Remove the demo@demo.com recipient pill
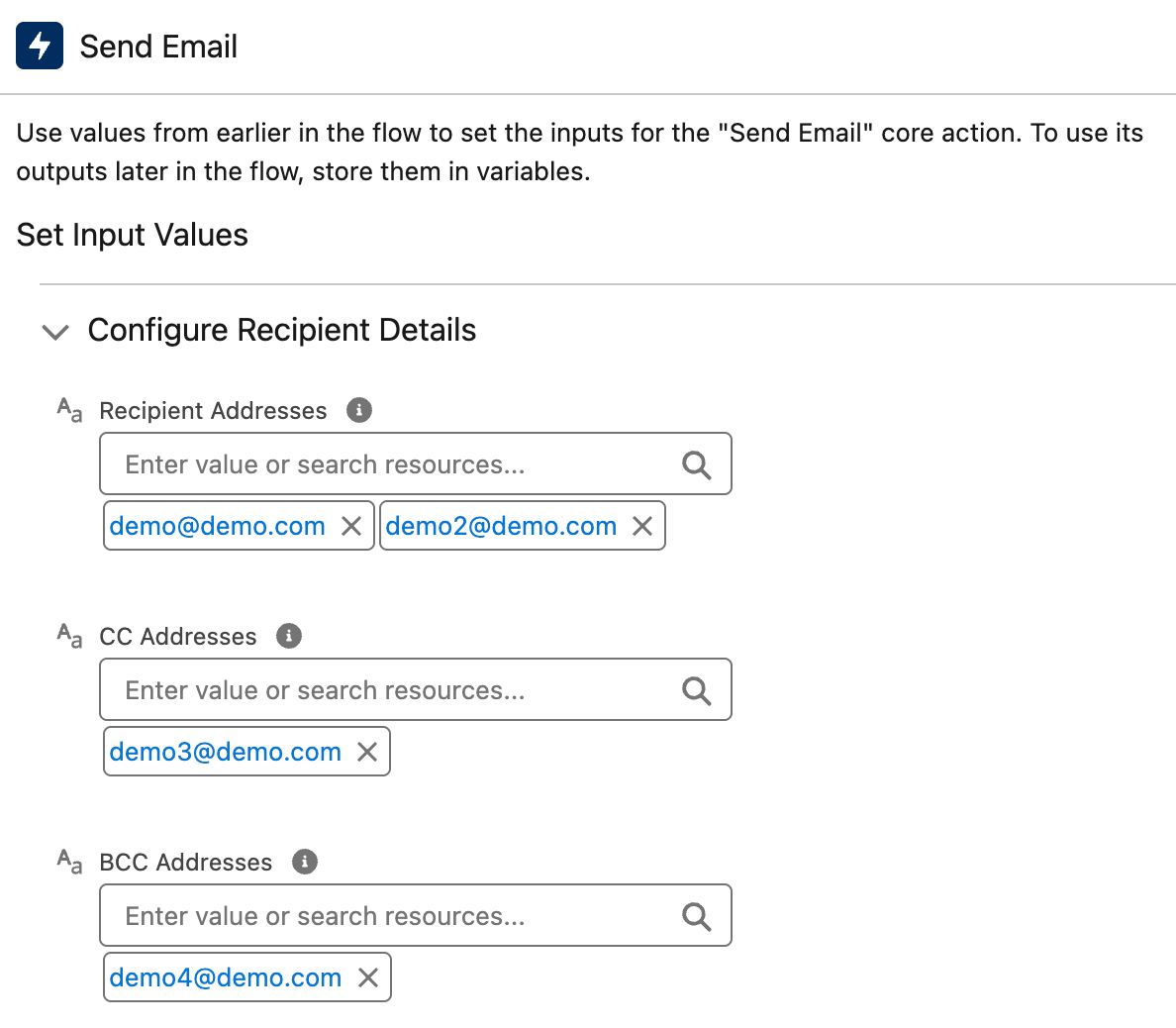This screenshot has height=1028, width=1176. click(x=351, y=526)
